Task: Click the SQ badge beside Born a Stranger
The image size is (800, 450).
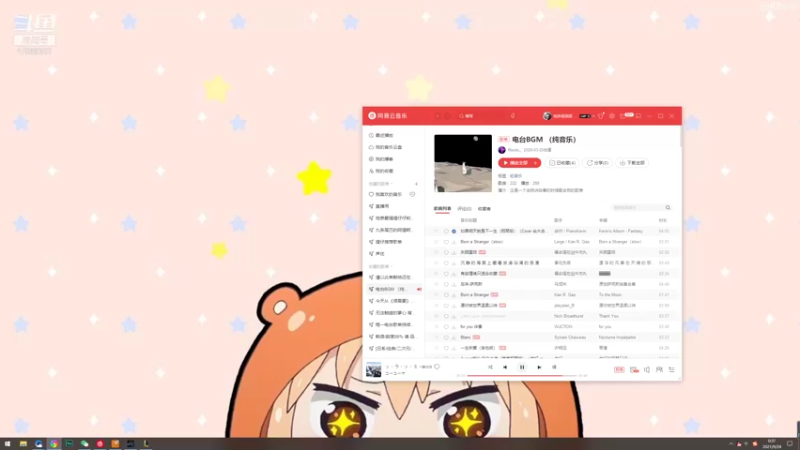Action: (x=494, y=295)
